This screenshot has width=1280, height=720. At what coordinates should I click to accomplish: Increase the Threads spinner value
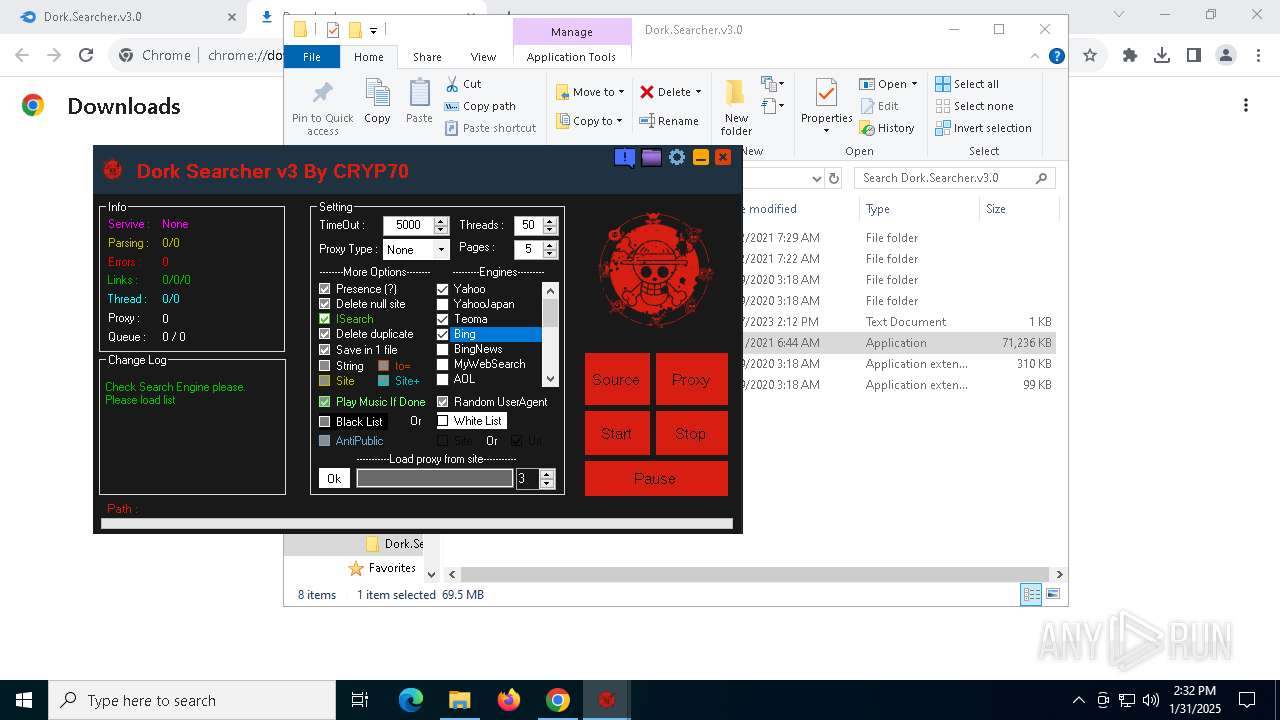coord(549,221)
